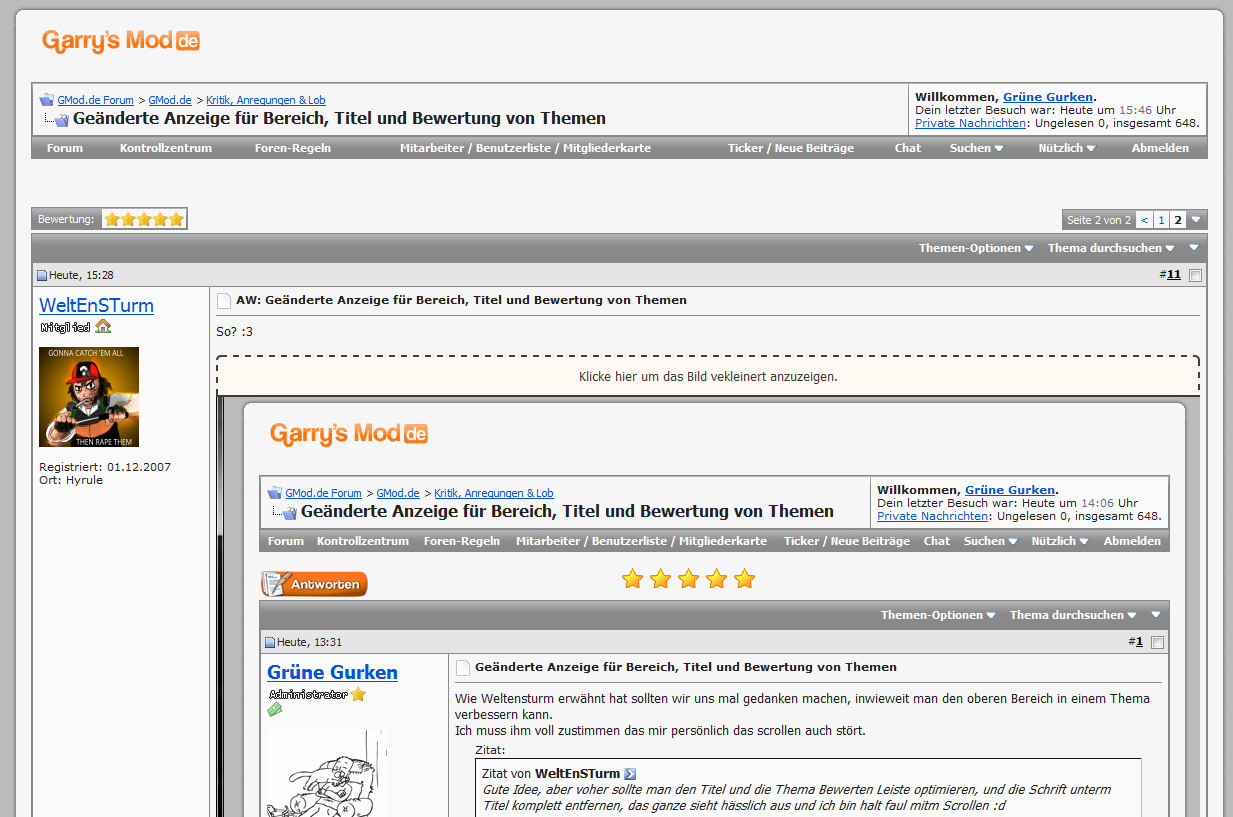This screenshot has height=817, width=1233.
Task: Open the Private Nachrichten link
Action: coord(970,123)
